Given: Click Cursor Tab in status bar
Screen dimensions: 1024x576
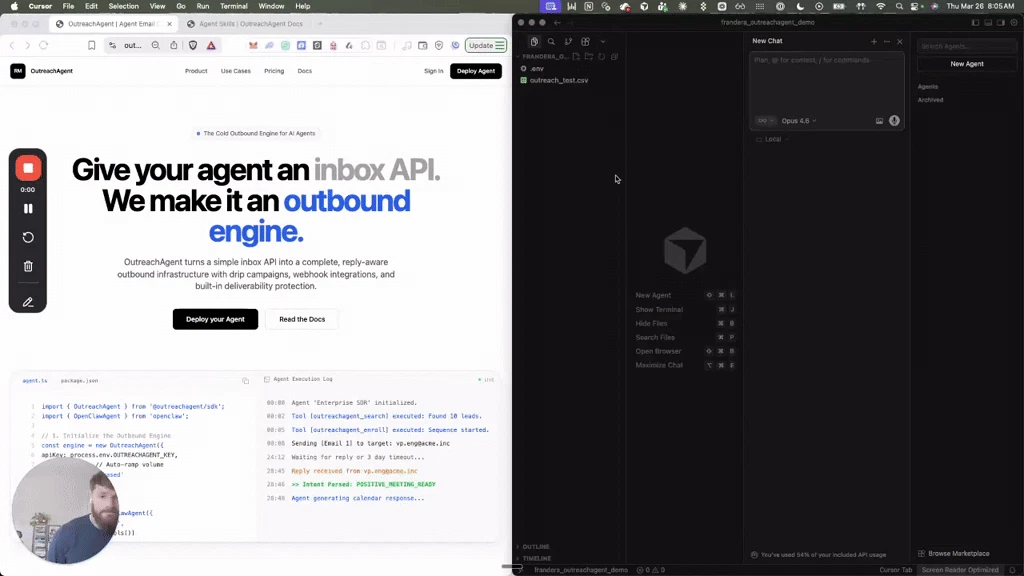Looking at the screenshot, I should tap(895, 569).
